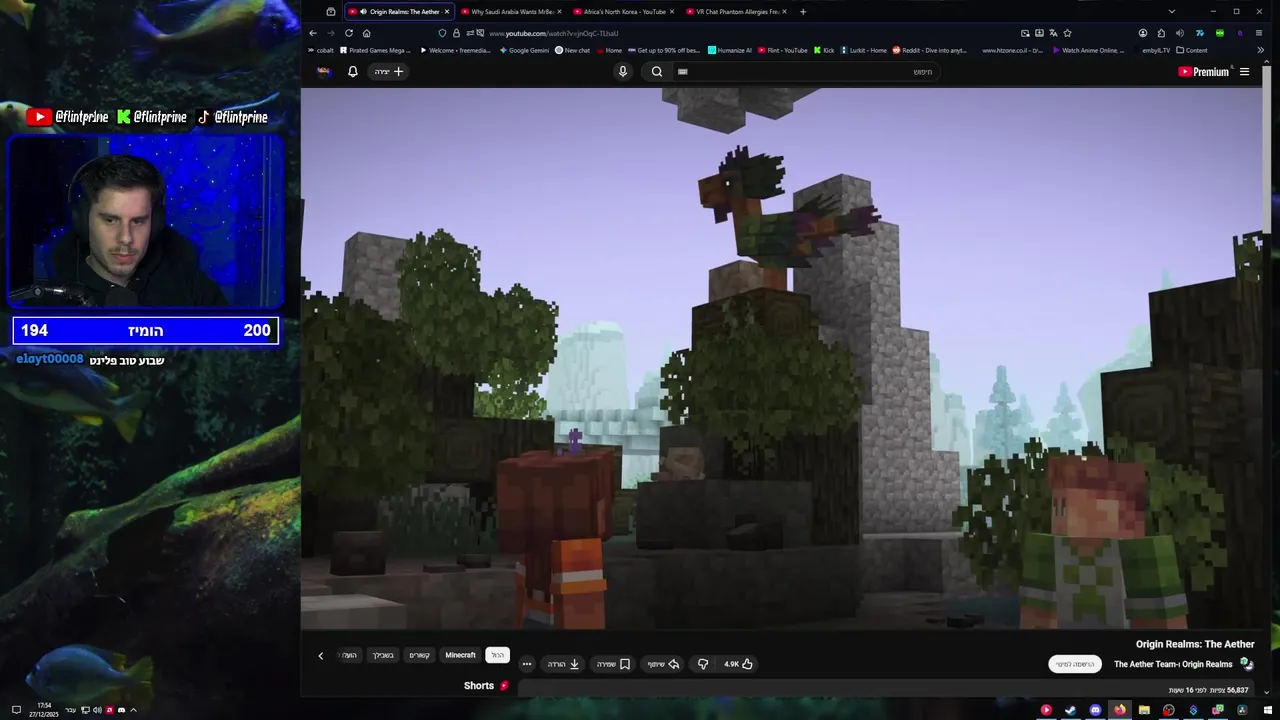This screenshot has width=1280, height=720.
Task: Go back with browser back arrow
Action: [313, 33]
